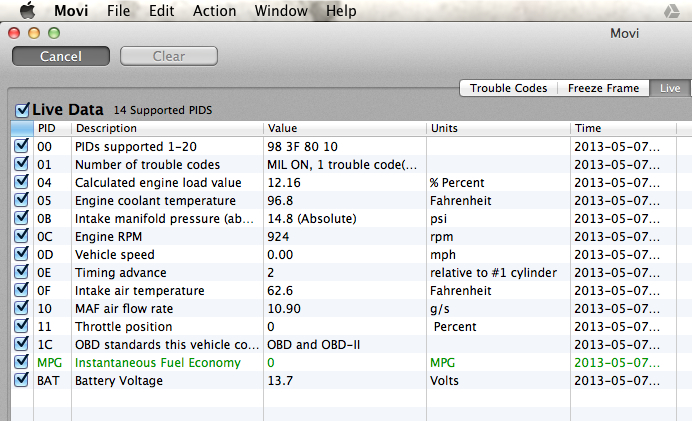692x421 pixels.
Task: Open the File menu
Action: pyautogui.click(x=118, y=11)
